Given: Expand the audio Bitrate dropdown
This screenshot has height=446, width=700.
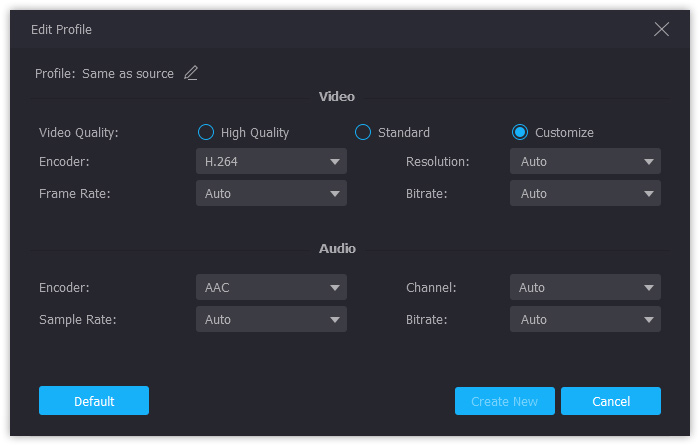Looking at the screenshot, I should (585, 319).
